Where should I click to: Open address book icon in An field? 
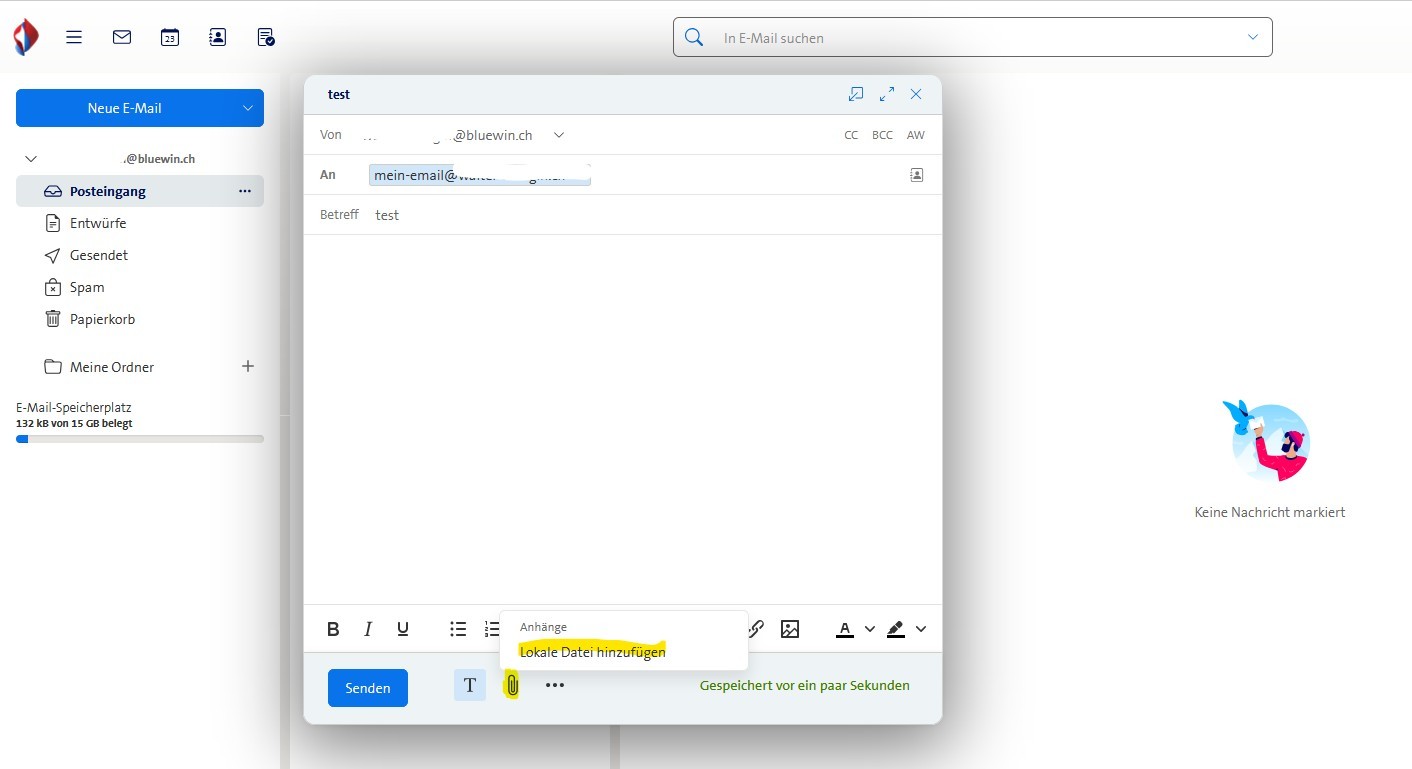point(916,175)
